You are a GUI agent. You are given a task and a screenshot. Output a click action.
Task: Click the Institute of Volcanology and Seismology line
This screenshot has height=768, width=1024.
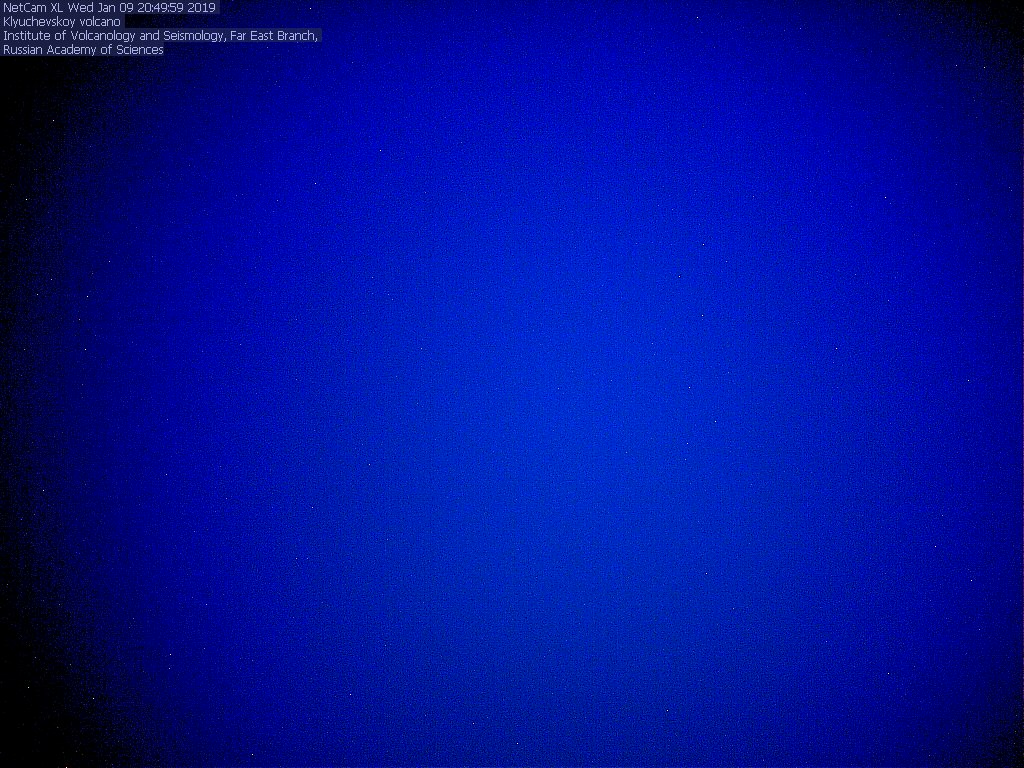(x=161, y=36)
